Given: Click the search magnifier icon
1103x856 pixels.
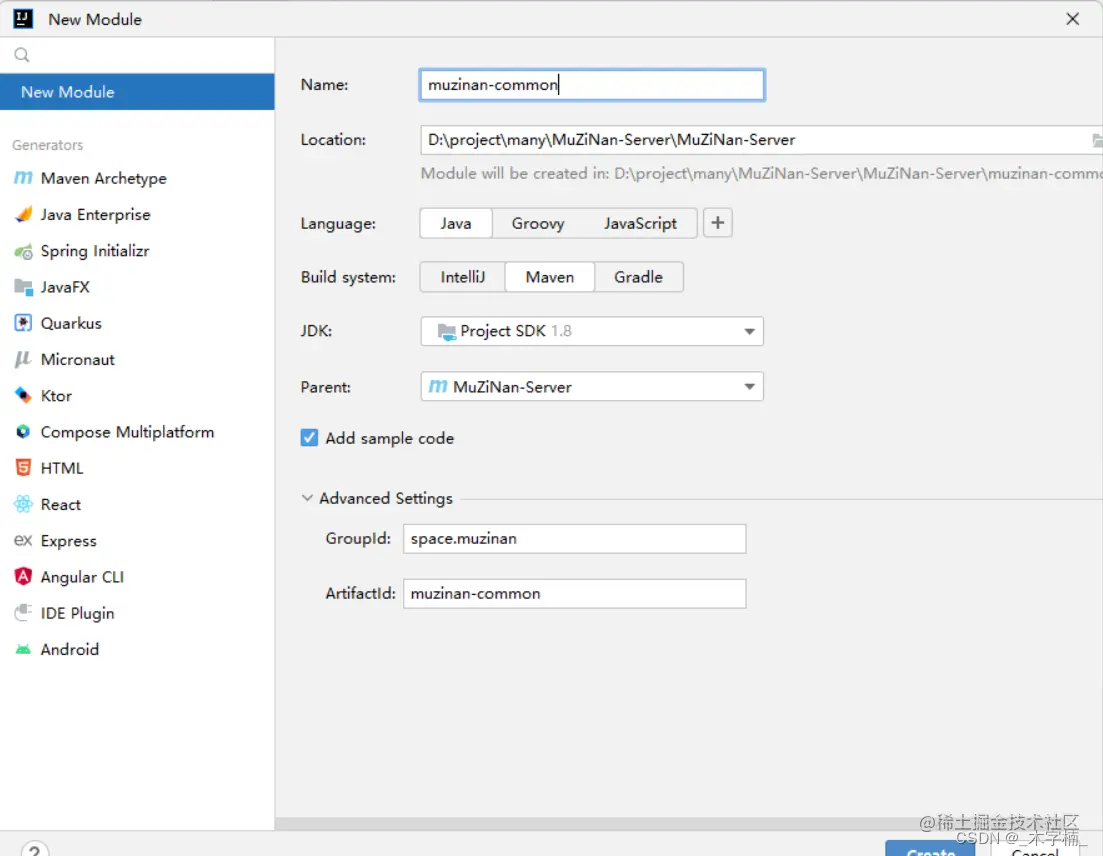Looking at the screenshot, I should pos(22,55).
